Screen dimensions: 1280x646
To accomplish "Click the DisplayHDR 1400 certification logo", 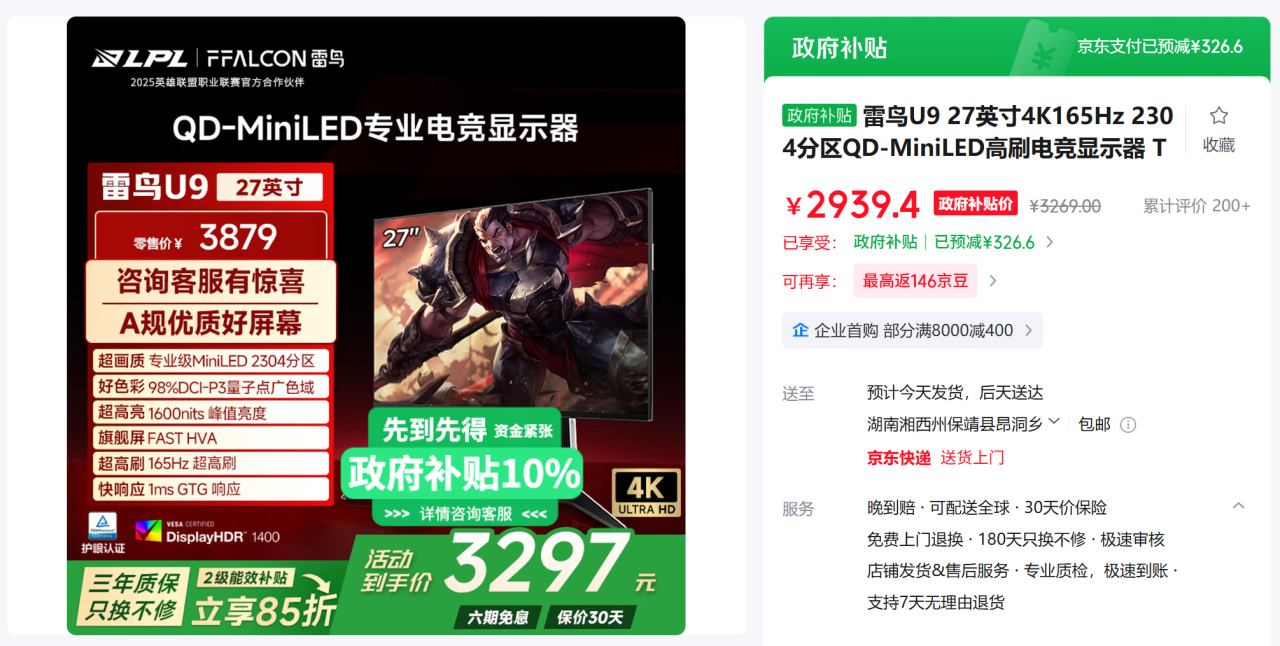I will click(x=208, y=530).
